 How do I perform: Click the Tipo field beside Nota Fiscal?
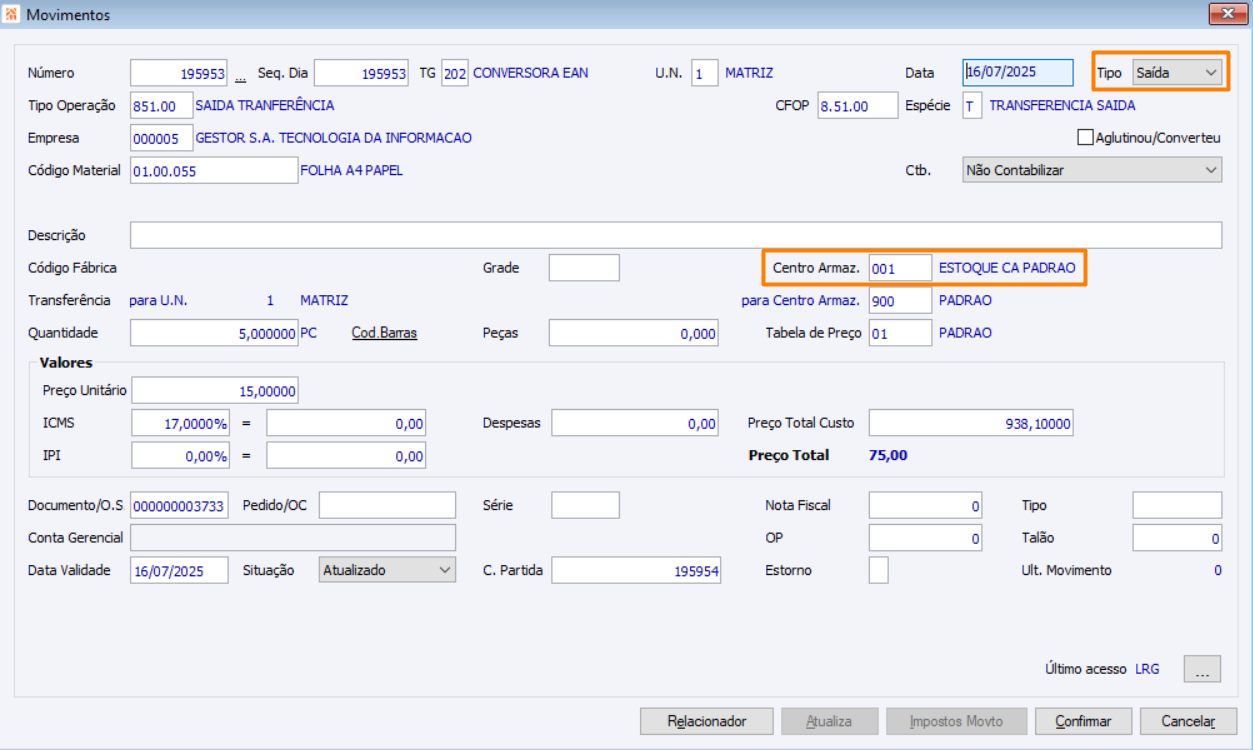coord(1177,505)
